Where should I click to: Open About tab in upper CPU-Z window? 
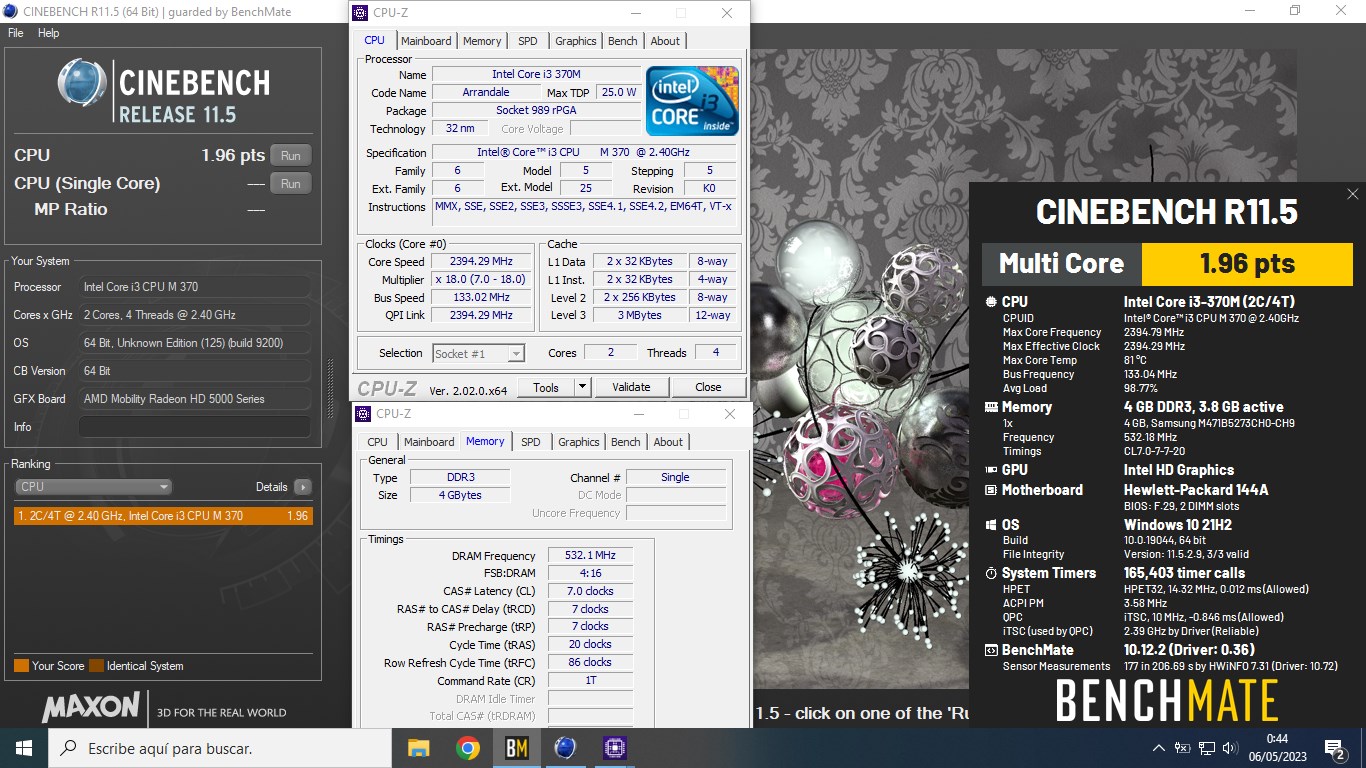[x=665, y=41]
